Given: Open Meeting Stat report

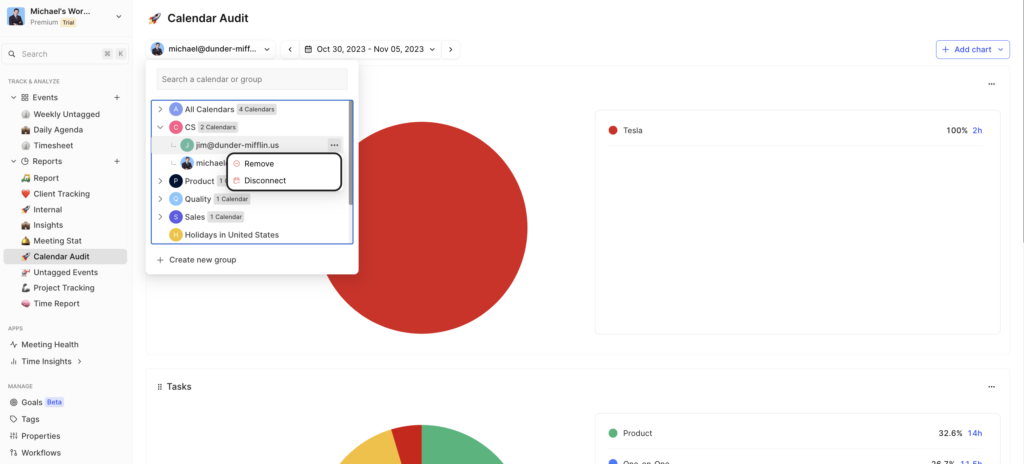Looking at the screenshot, I should [x=57, y=240].
